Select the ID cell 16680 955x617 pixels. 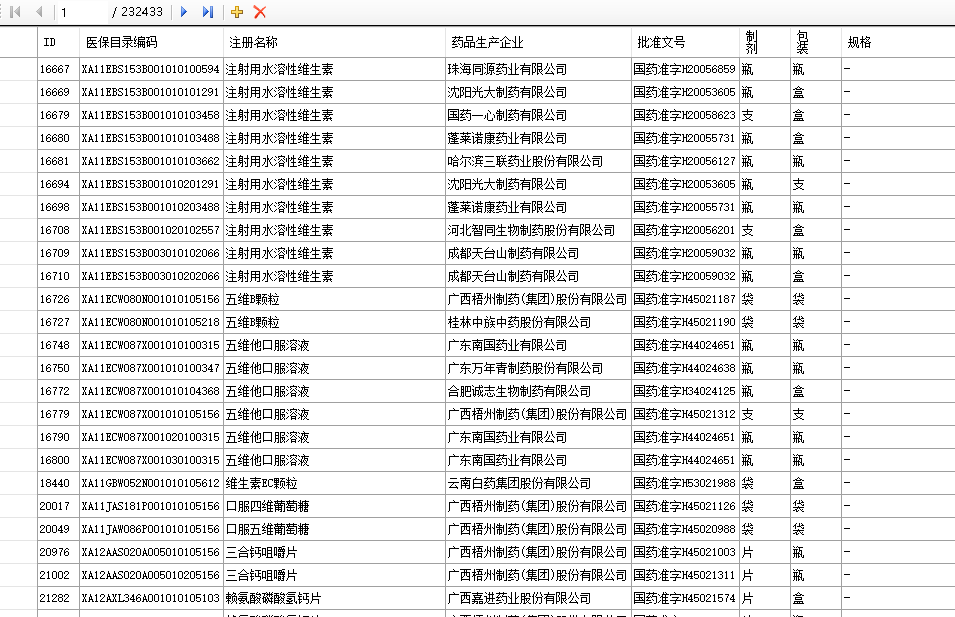coord(58,138)
